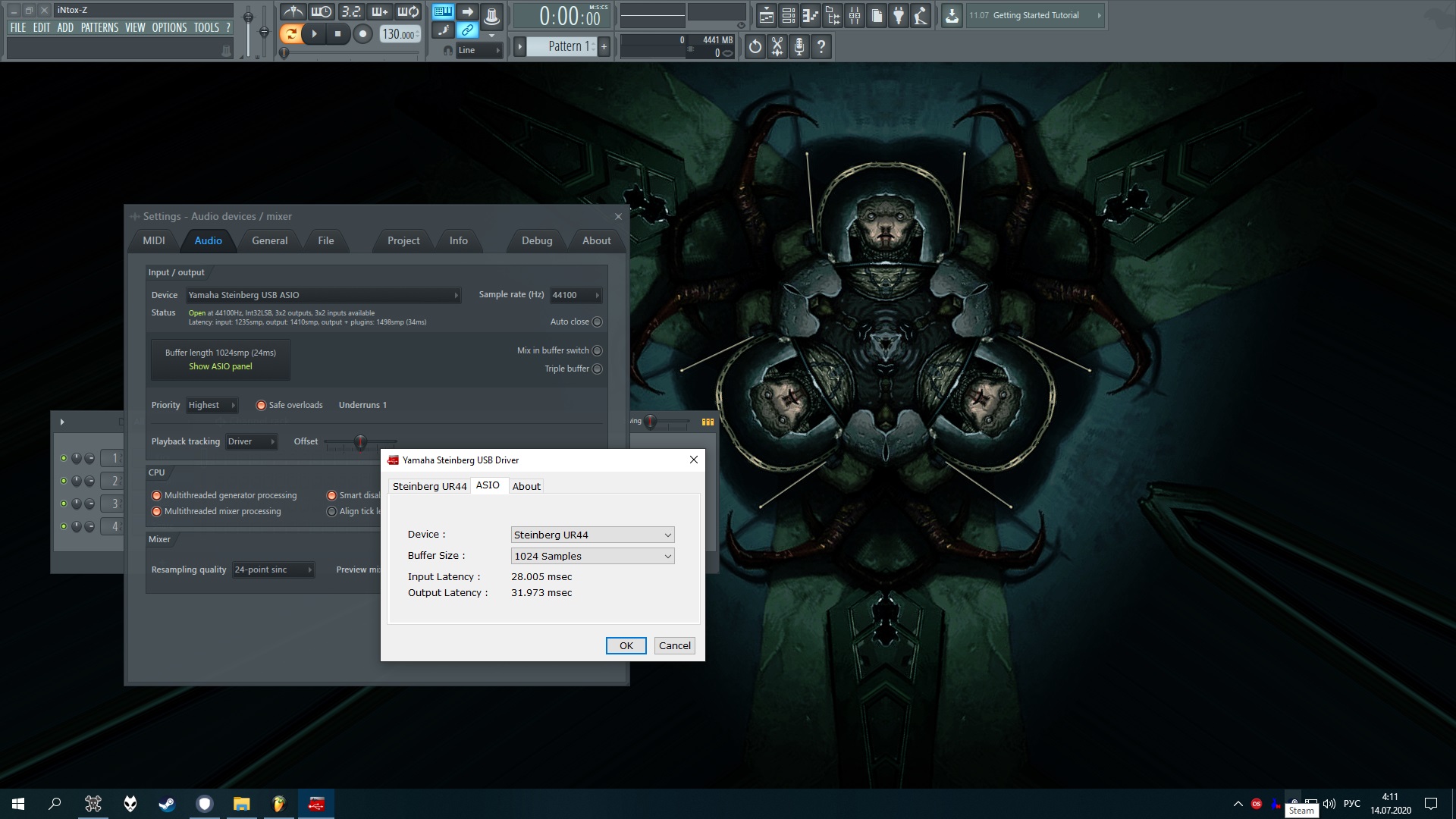Toggle Auto close option
The image size is (1456, 819).
point(597,322)
